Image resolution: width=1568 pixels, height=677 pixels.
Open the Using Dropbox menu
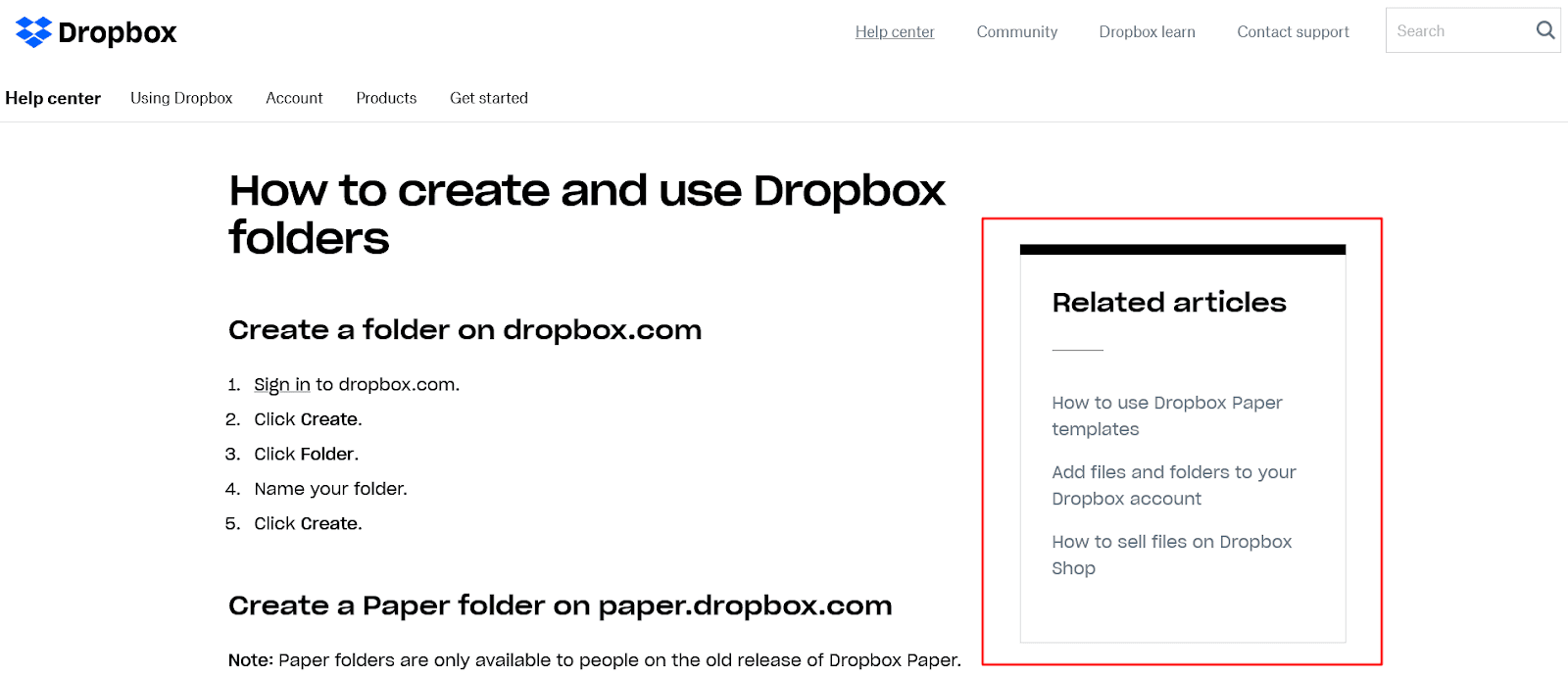[x=181, y=98]
